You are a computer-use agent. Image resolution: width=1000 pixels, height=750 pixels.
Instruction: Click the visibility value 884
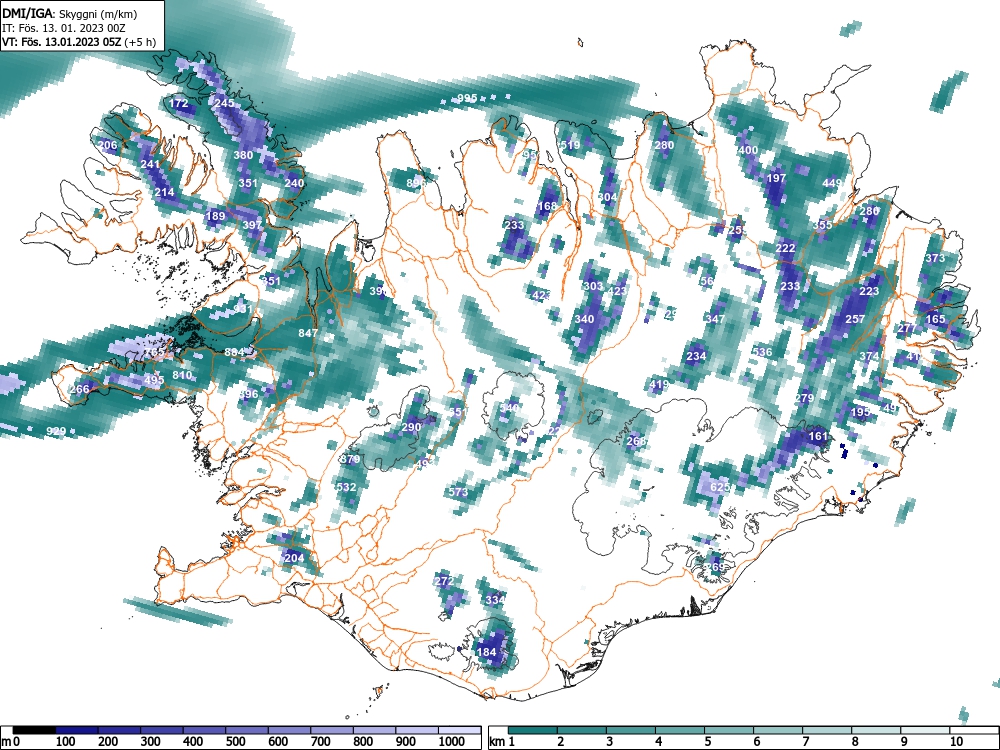pyautogui.click(x=234, y=352)
